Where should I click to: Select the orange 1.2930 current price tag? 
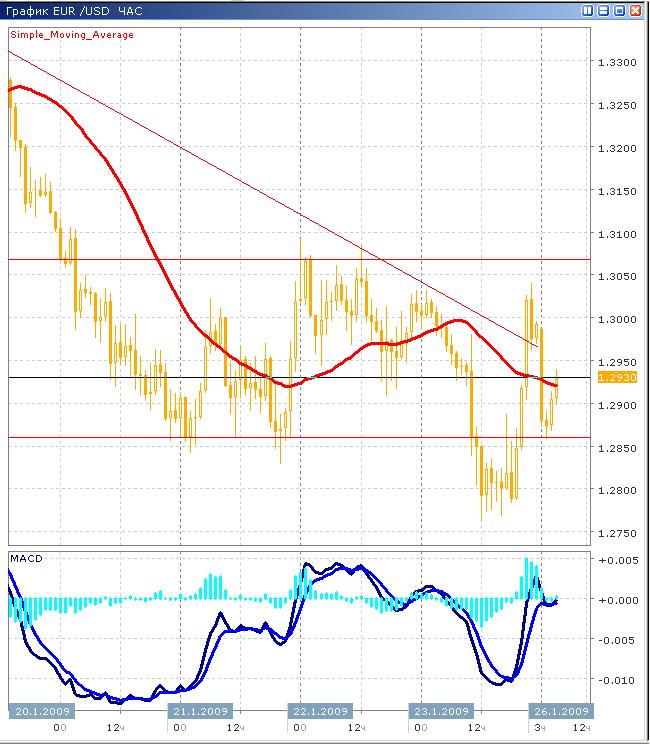click(x=610, y=377)
